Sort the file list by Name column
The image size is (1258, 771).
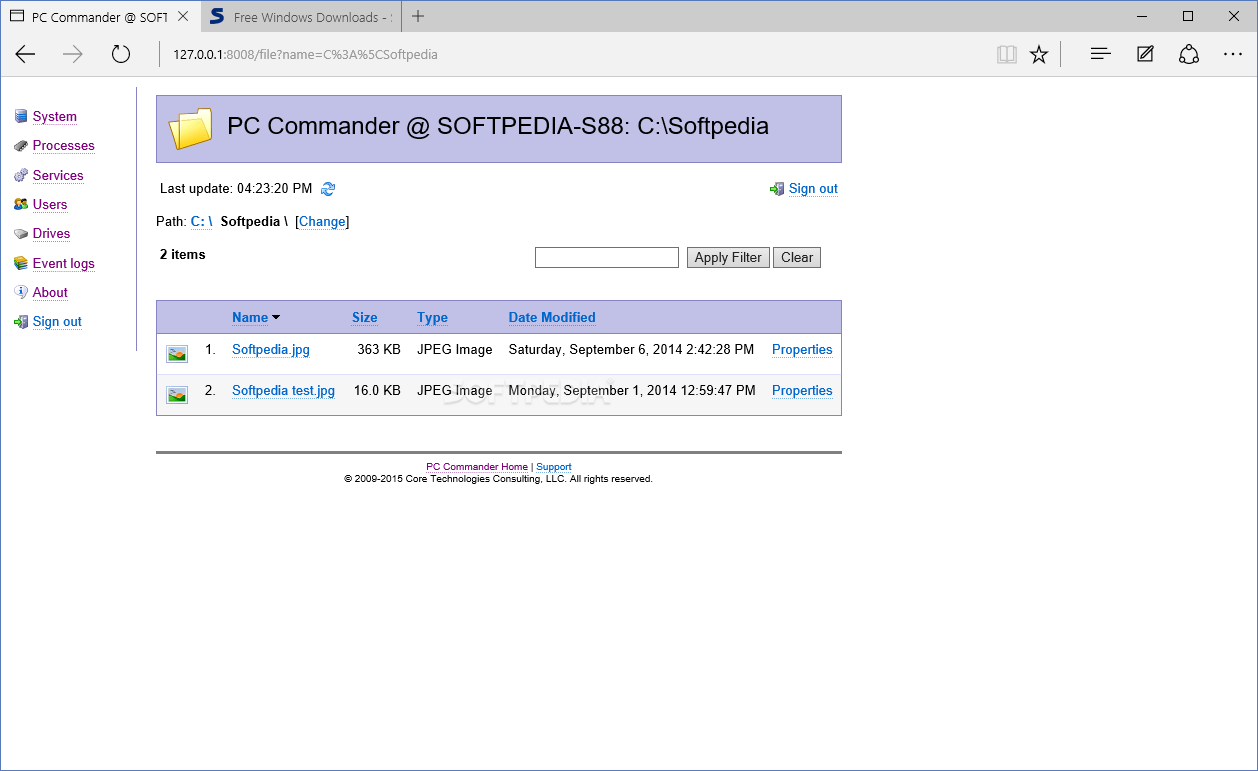[250, 317]
